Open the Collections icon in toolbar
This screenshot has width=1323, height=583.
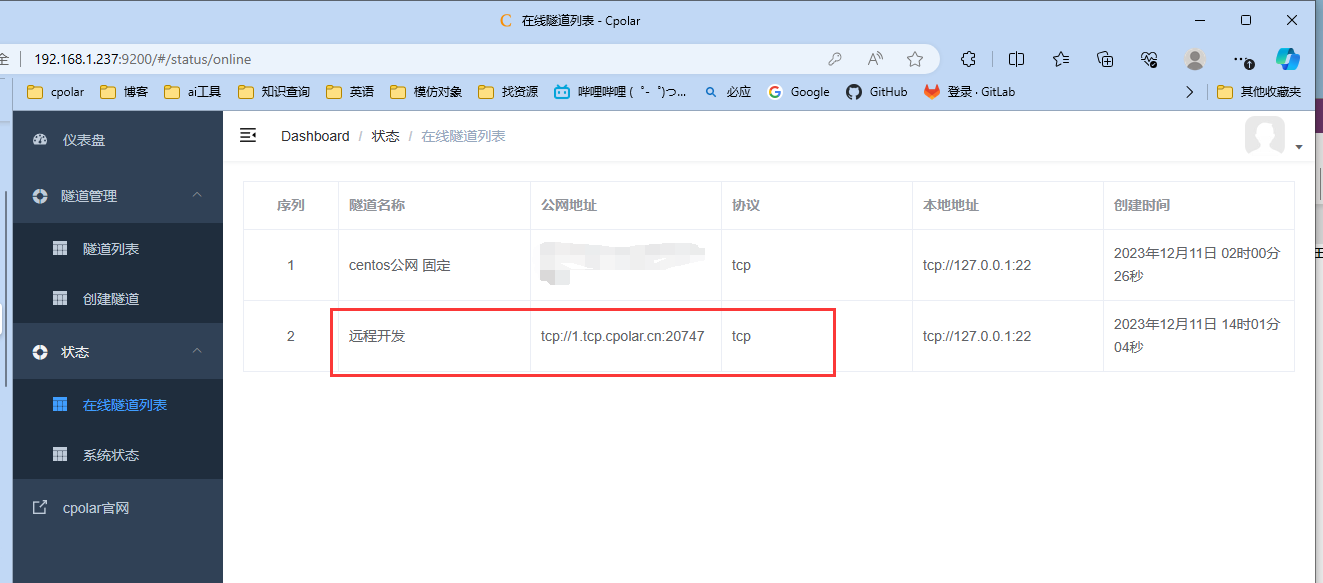pyautogui.click(x=1105, y=59)
